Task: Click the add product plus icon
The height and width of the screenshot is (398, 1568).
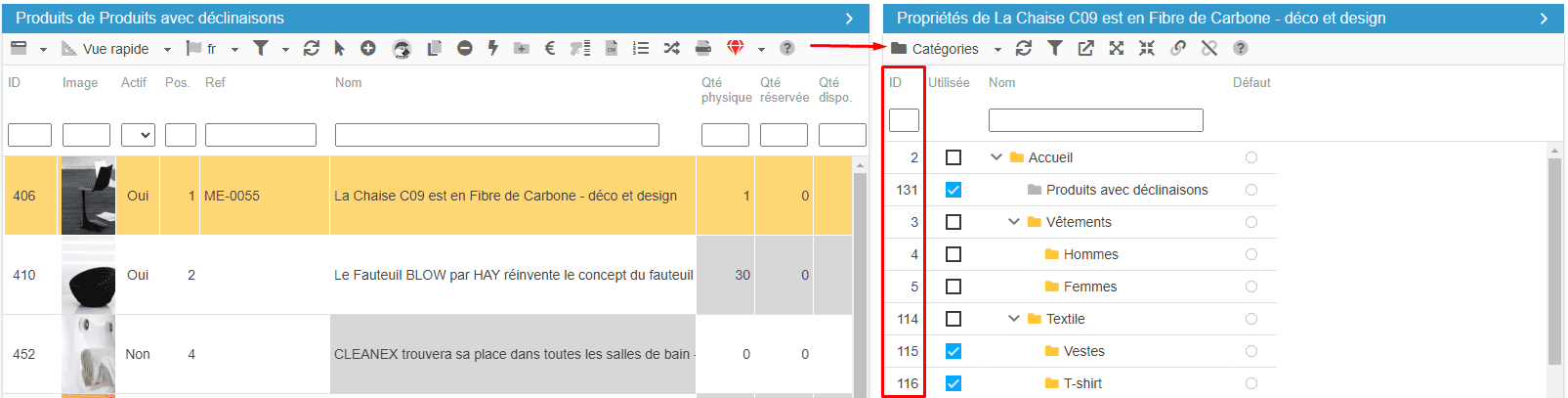Action: point(368,48)
